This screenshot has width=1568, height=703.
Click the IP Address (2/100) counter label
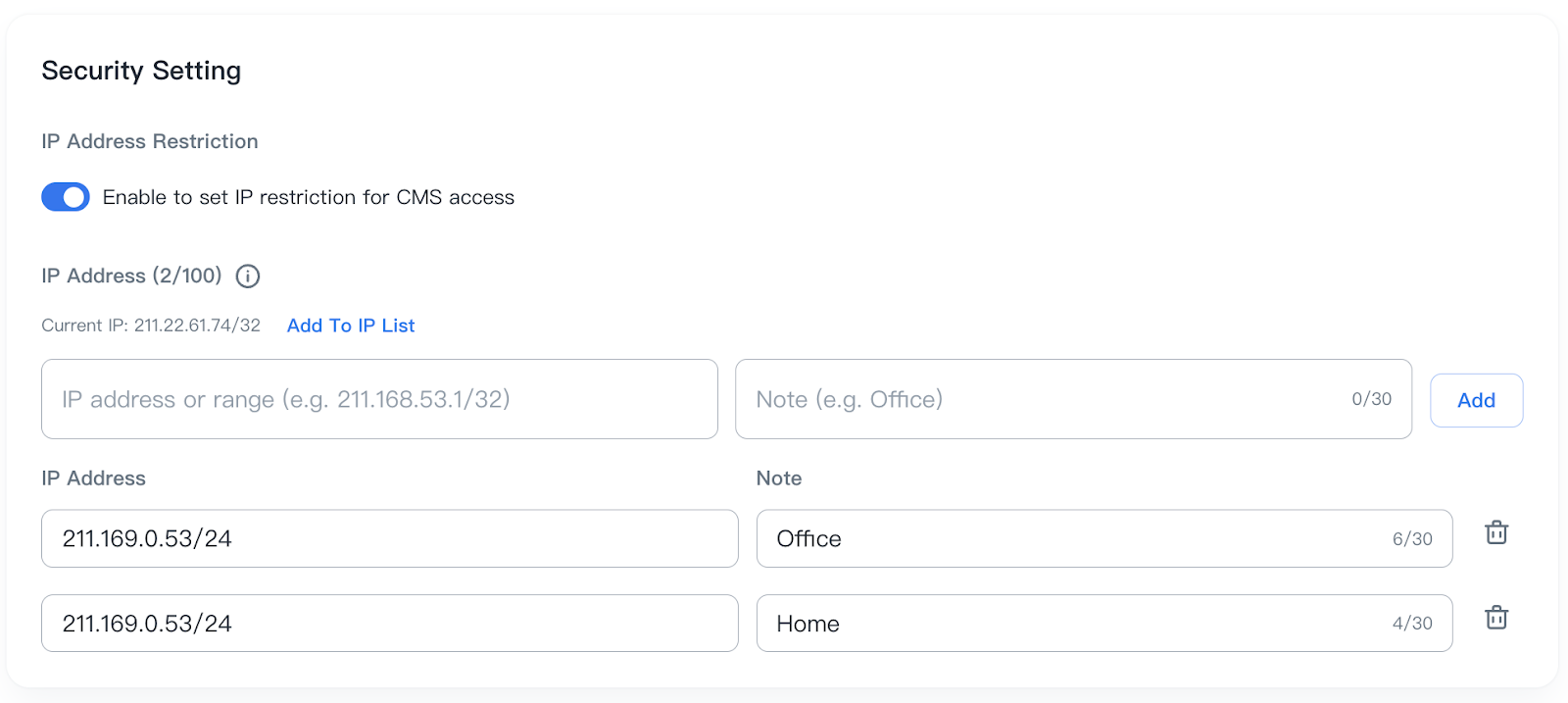[x=131, y=276]
